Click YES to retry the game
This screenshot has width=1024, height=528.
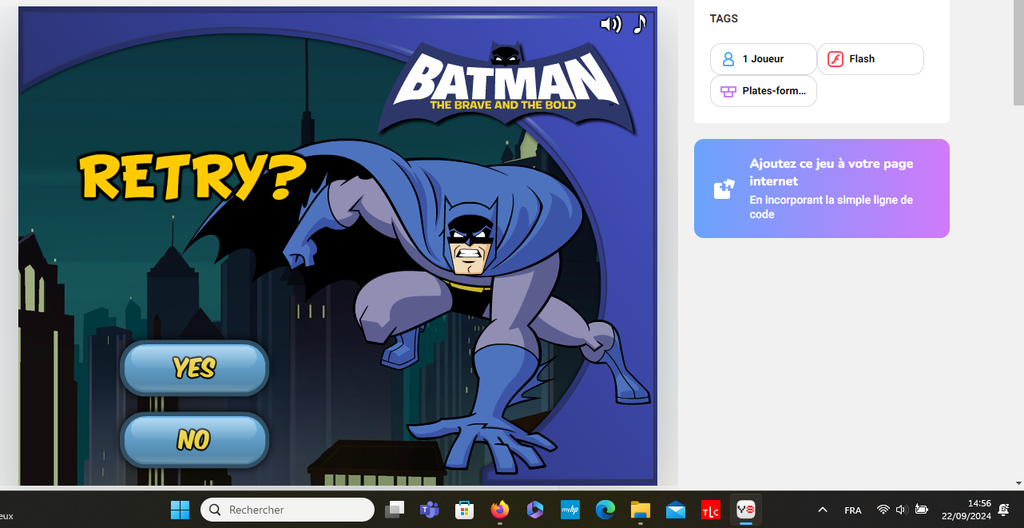195,368
